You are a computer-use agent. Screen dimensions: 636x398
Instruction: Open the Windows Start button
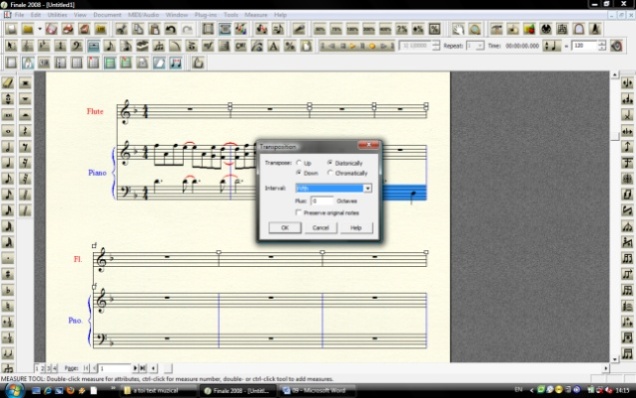[x=14, y=390]
